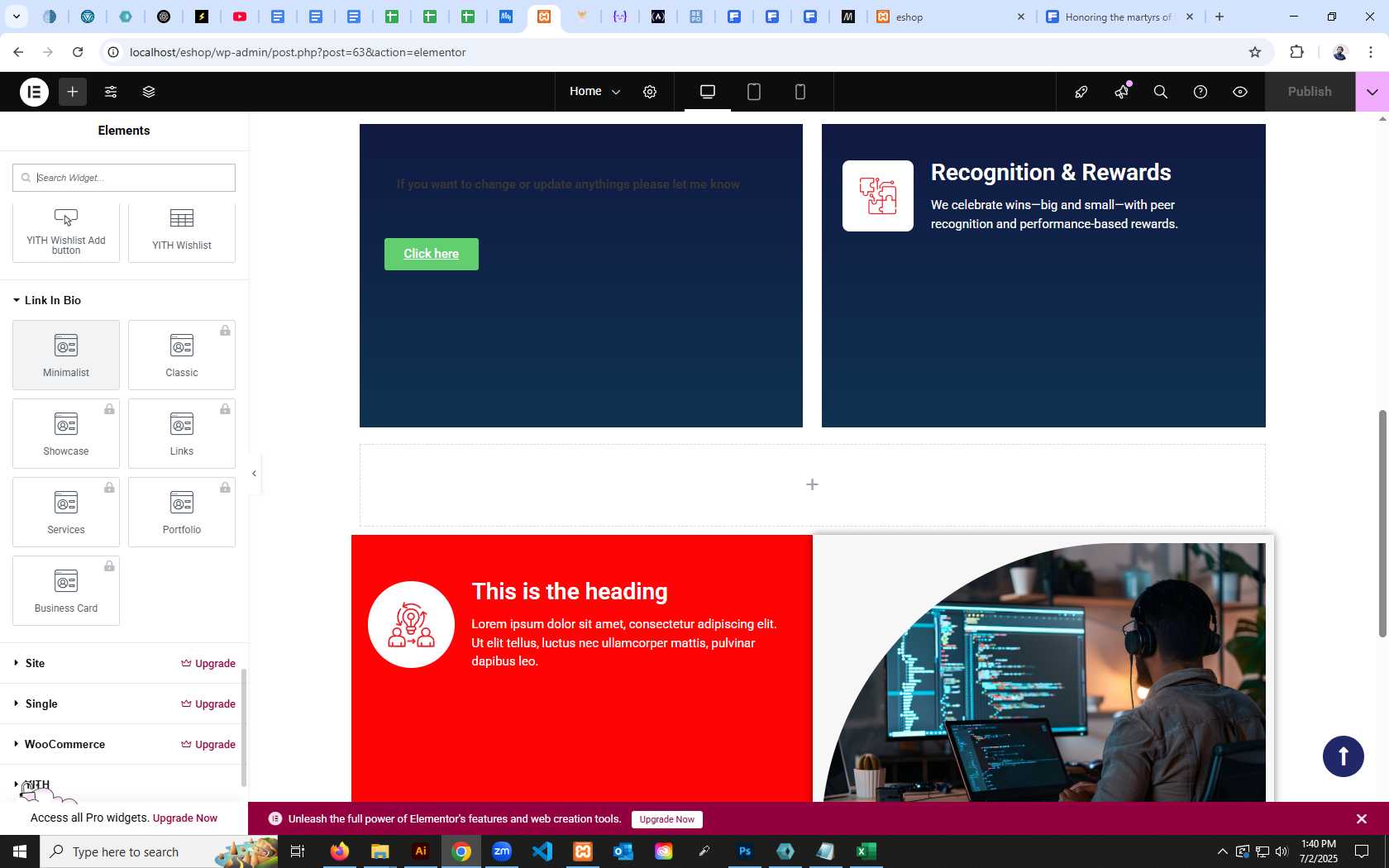Image resolution: width=1389 pixels, height=868 pixels.
Task: Preview changes with the eye icon
Action: [x=1240, y=92]
